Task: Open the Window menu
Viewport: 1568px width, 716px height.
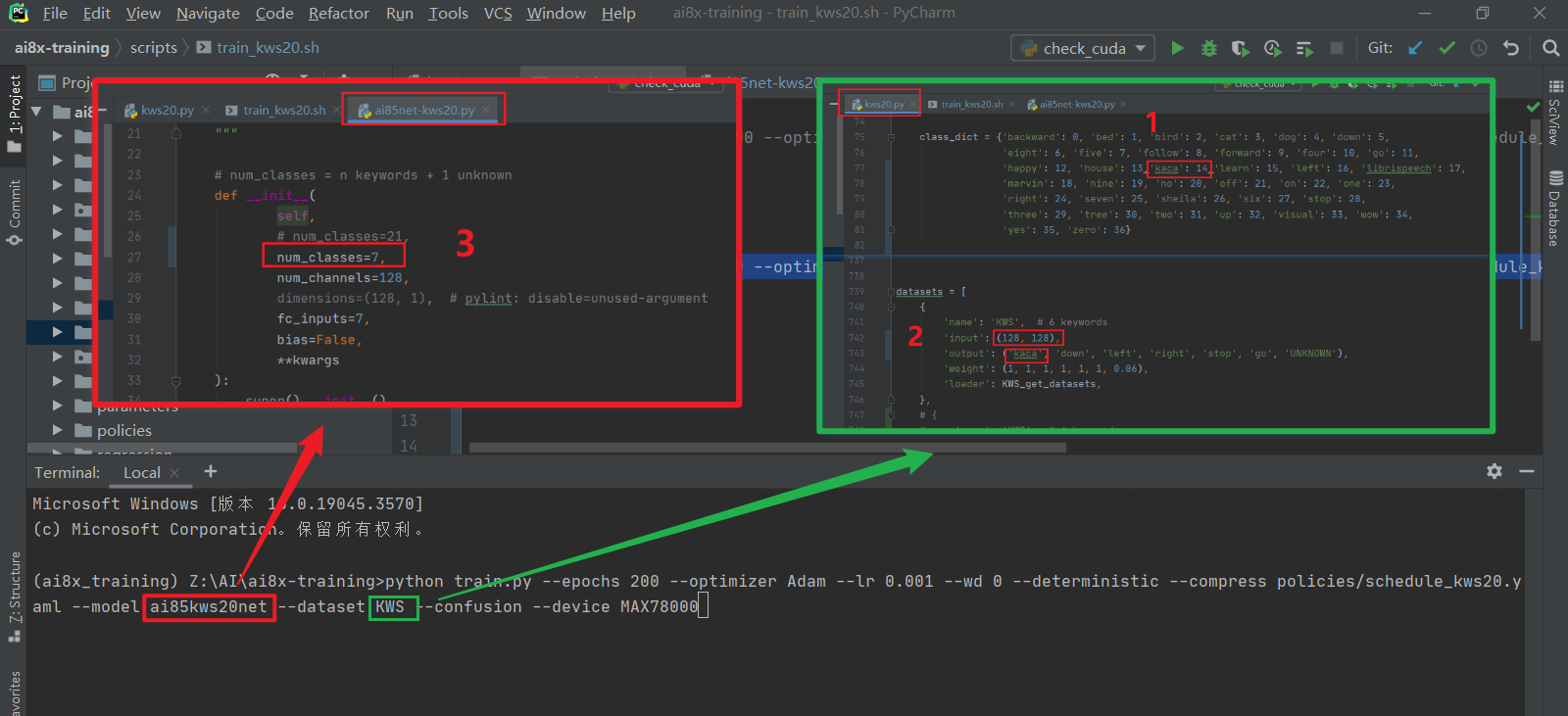Action: (556, 14)
